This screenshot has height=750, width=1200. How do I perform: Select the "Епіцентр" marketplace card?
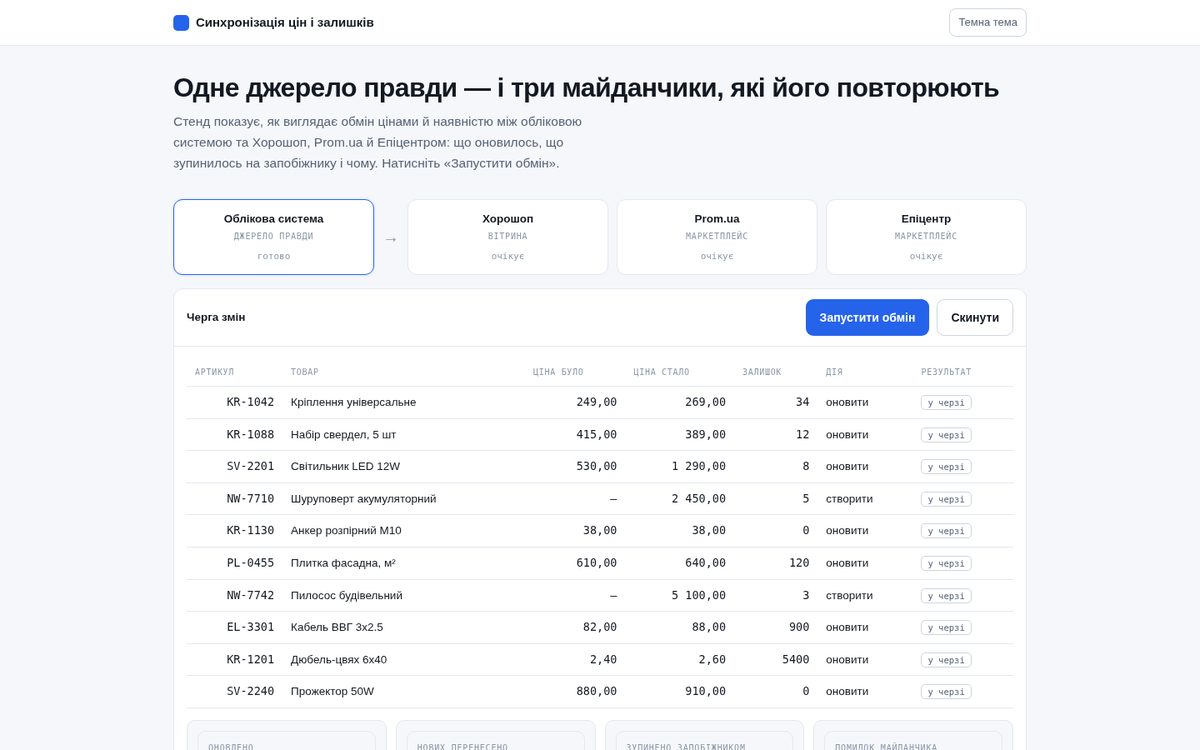pyautogui.click(x=926, y=237)
